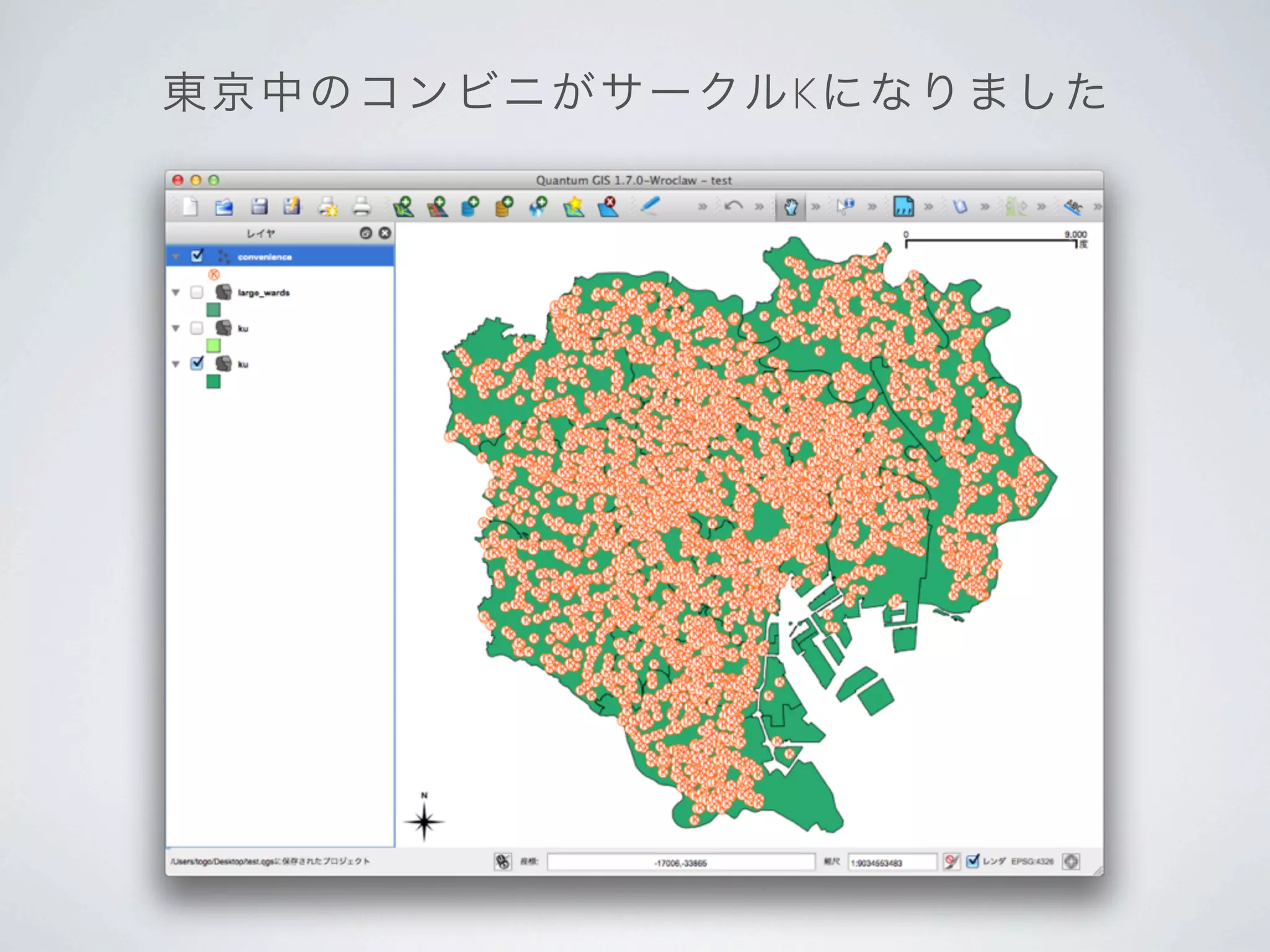Click the EPSG:4326 status text
Viewport: 1270px width, 952px height.
click(x=1032, y=862)
